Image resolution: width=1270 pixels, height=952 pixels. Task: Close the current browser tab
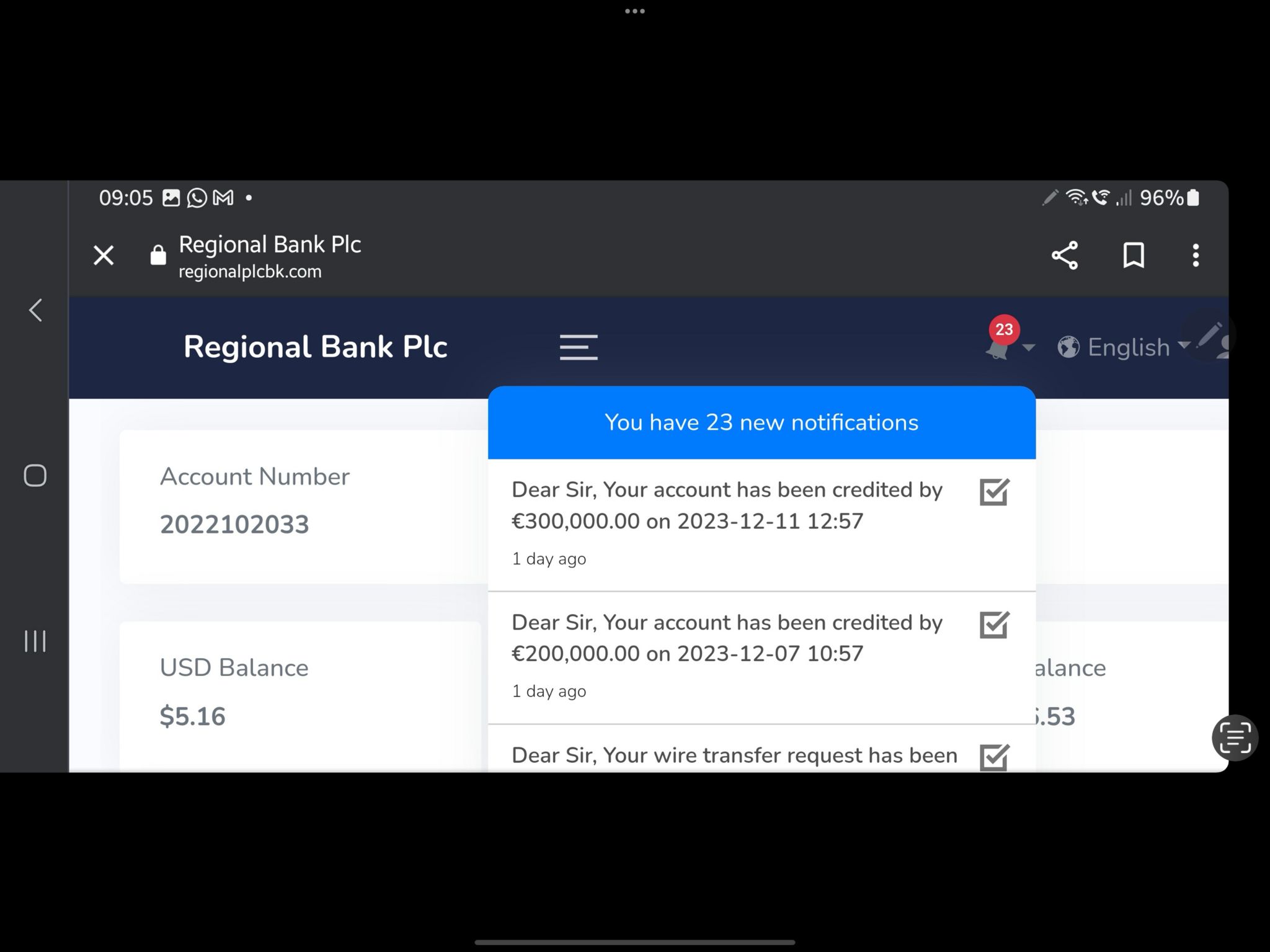pyautogui.click(x=104, y=255)
